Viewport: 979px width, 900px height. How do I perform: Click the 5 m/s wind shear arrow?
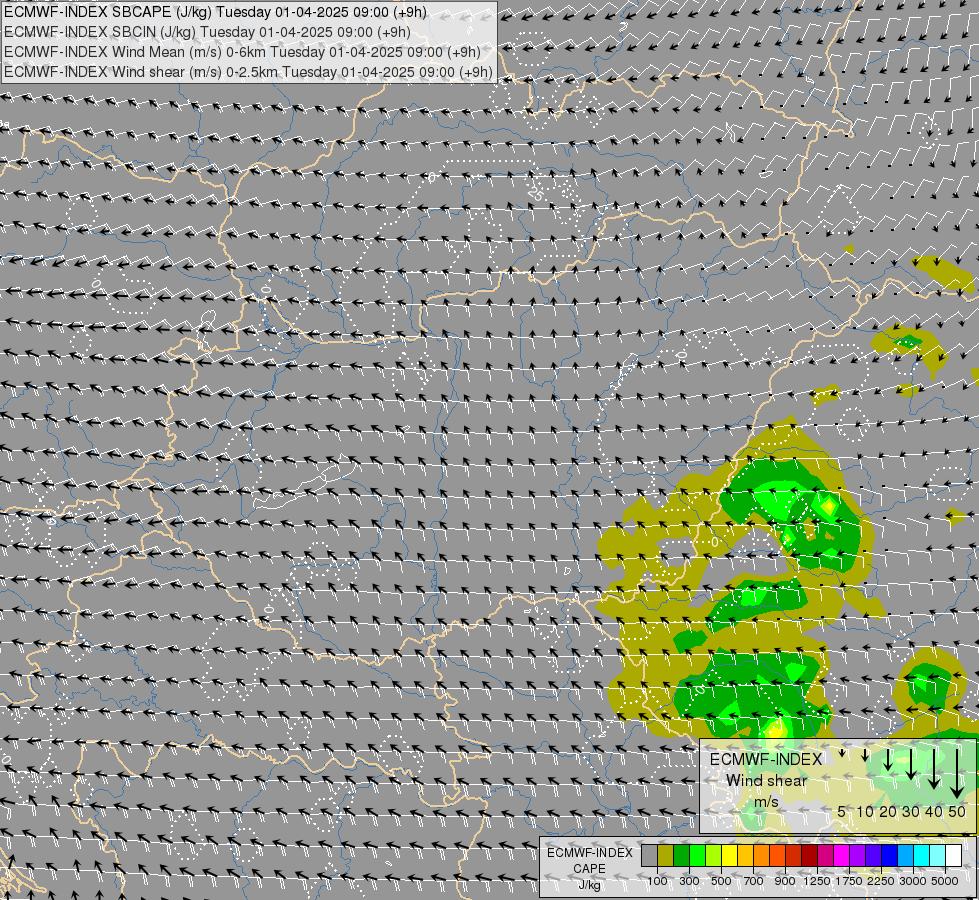[842, 753]
